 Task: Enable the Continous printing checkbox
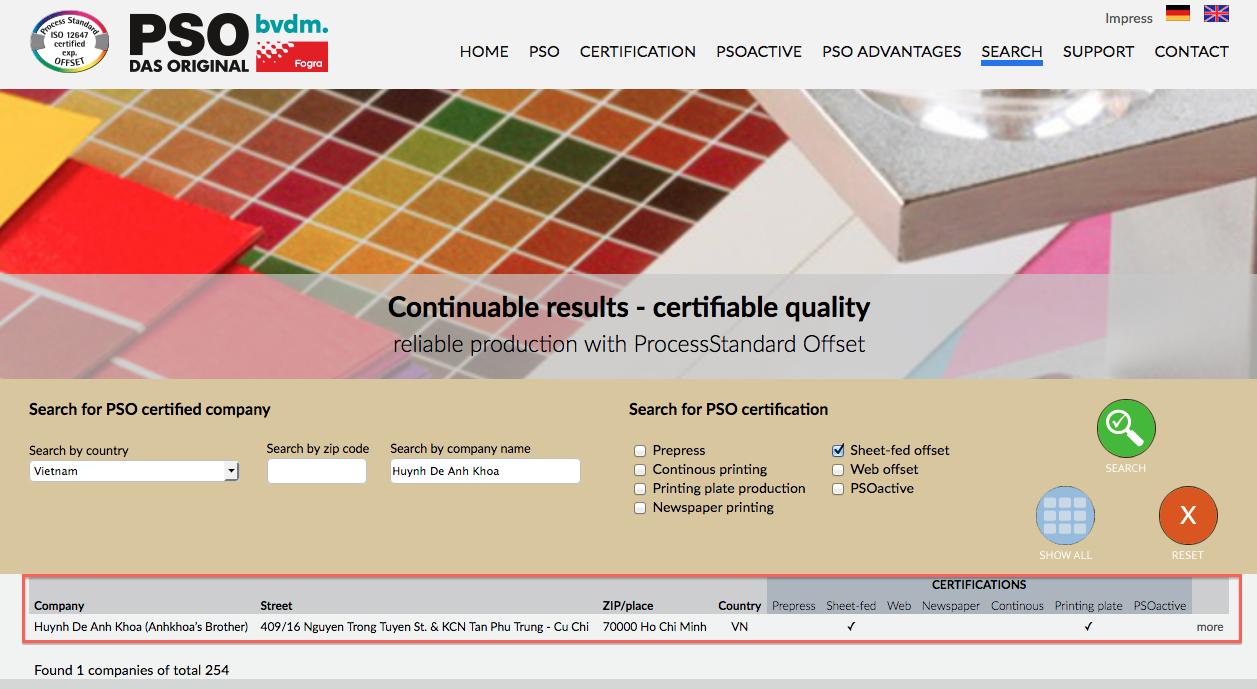(640, 470)
